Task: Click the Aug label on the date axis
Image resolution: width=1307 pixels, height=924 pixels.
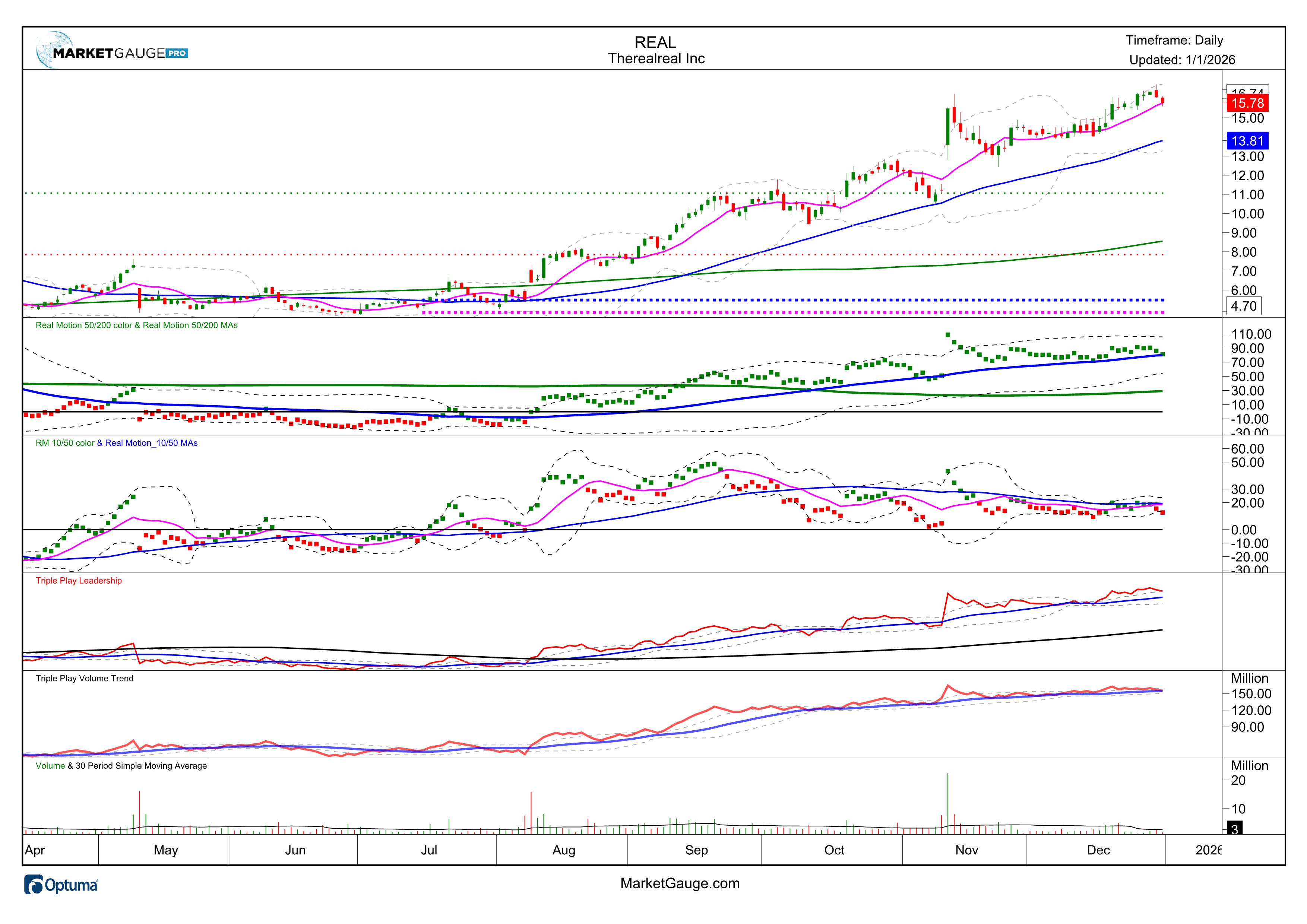Action: point(564,850)
